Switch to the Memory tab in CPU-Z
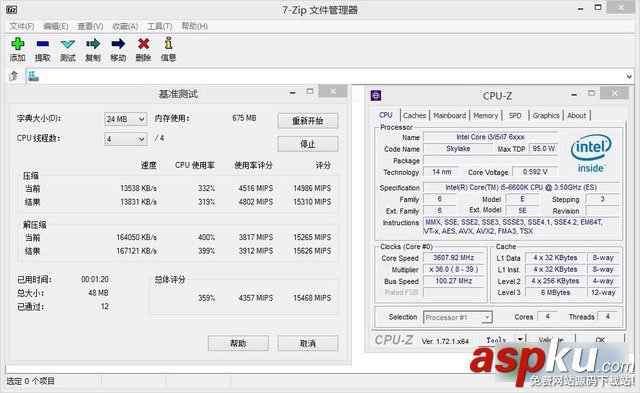640x393 pixels. 486,115
